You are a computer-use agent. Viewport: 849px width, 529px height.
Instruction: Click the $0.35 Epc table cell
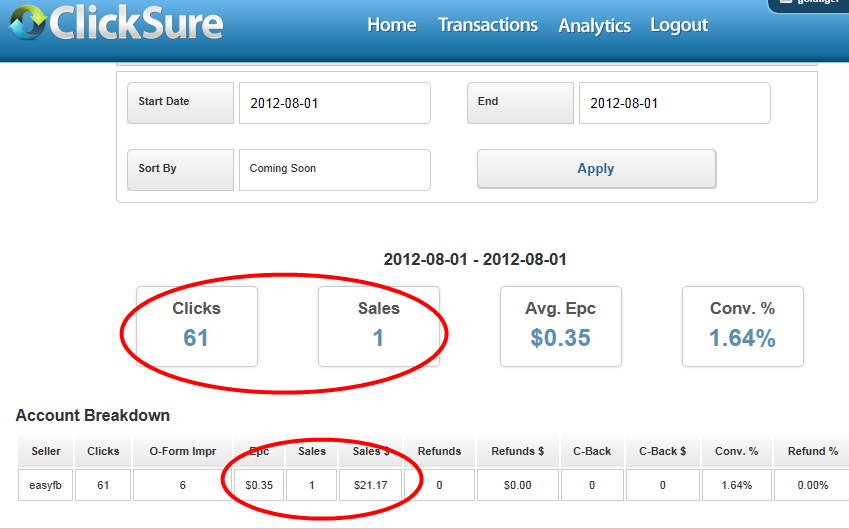[259, 485]
